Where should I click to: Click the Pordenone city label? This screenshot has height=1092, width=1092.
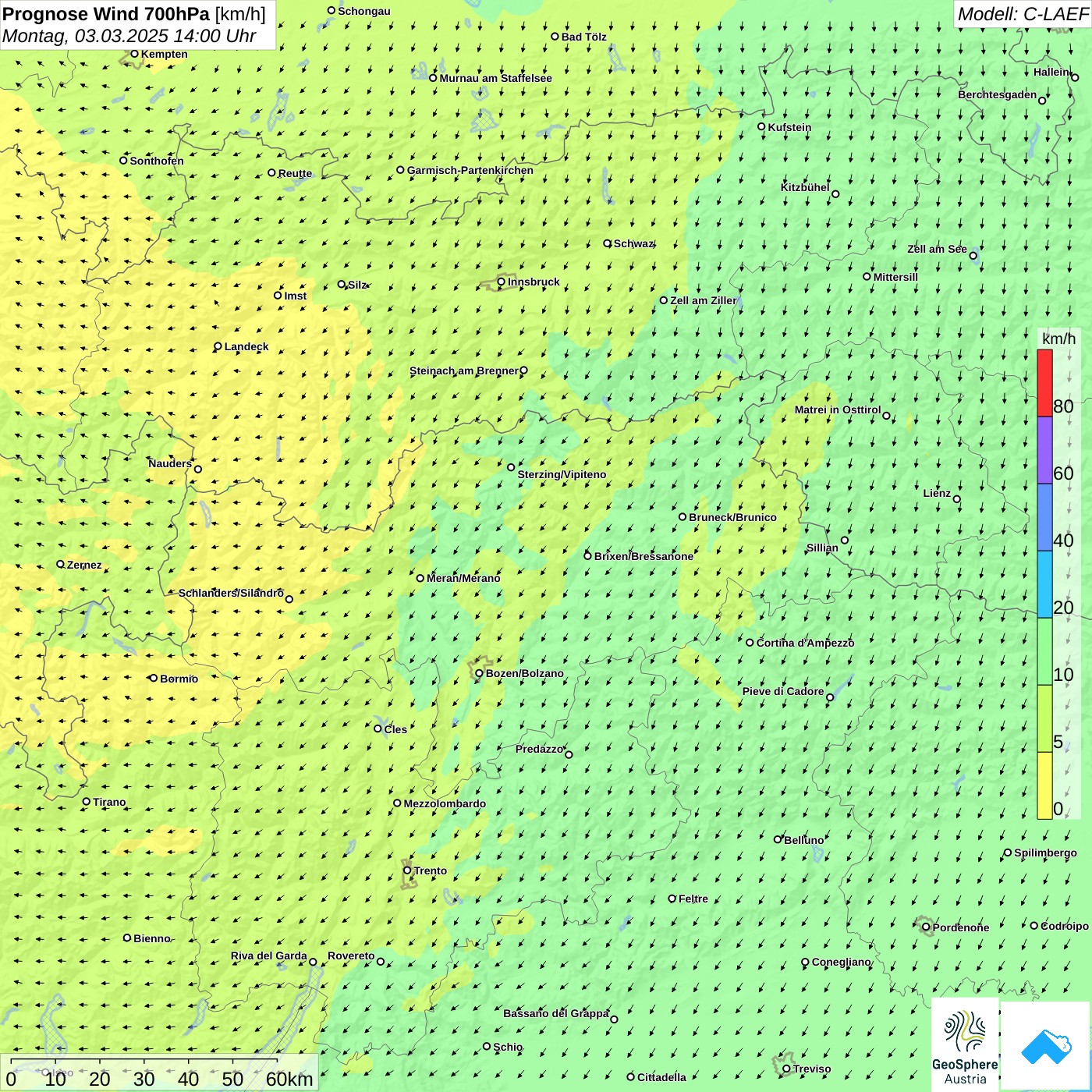click(961, 927)
